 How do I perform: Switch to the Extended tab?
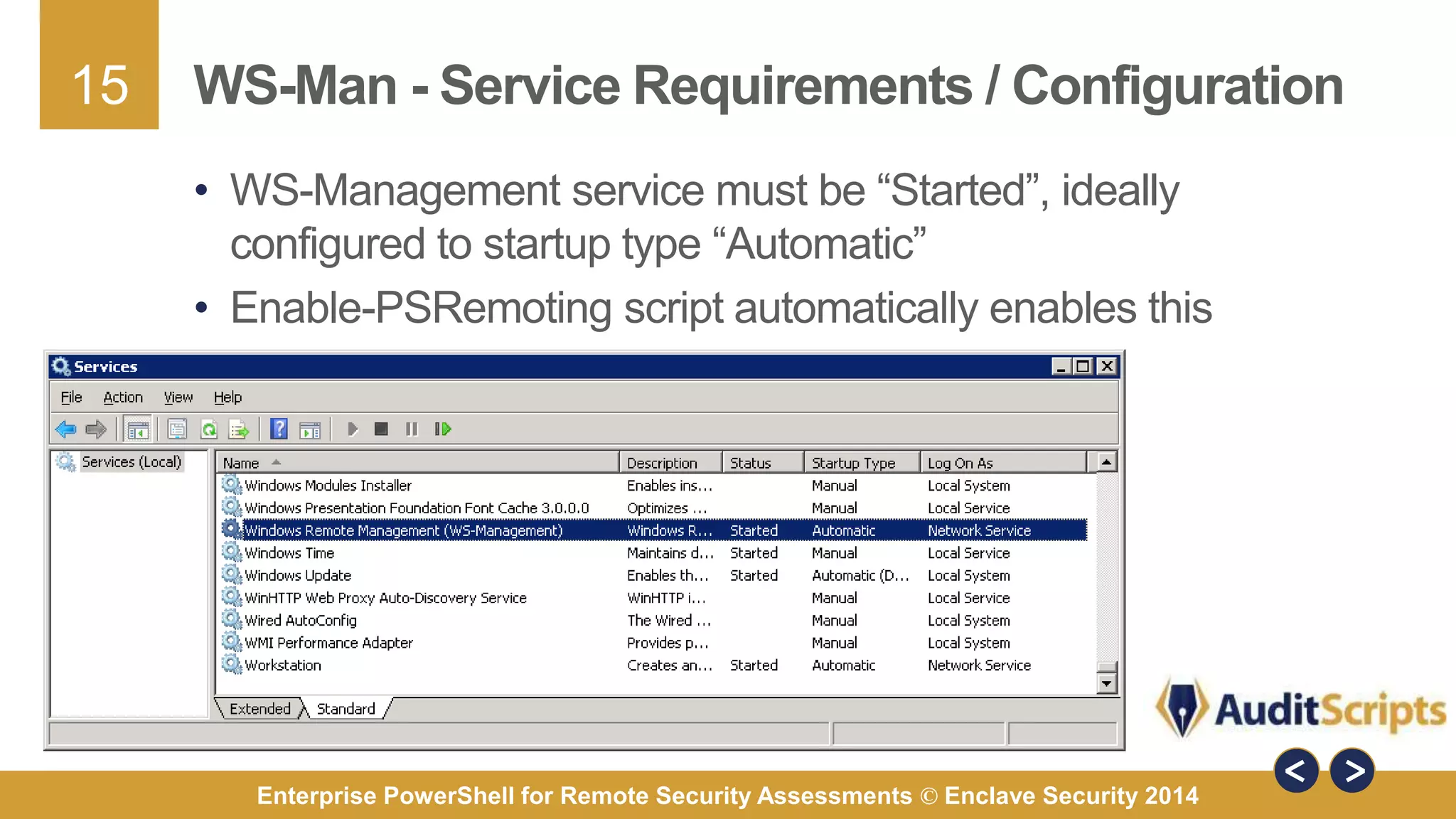[x=259, y=709]
